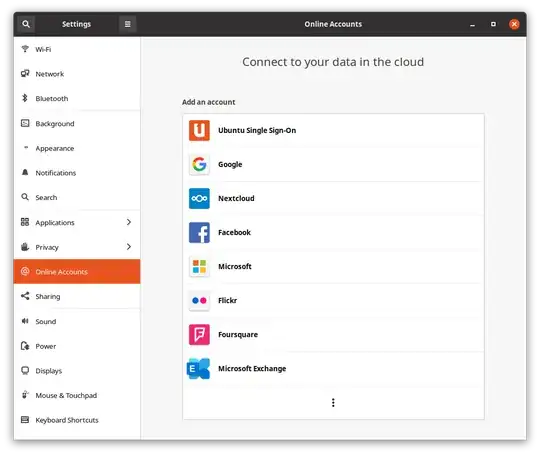Viewport: 540px width, 455px height.
Task: Click the Mouse & Touchpad icon
Action: coord(25,395)
